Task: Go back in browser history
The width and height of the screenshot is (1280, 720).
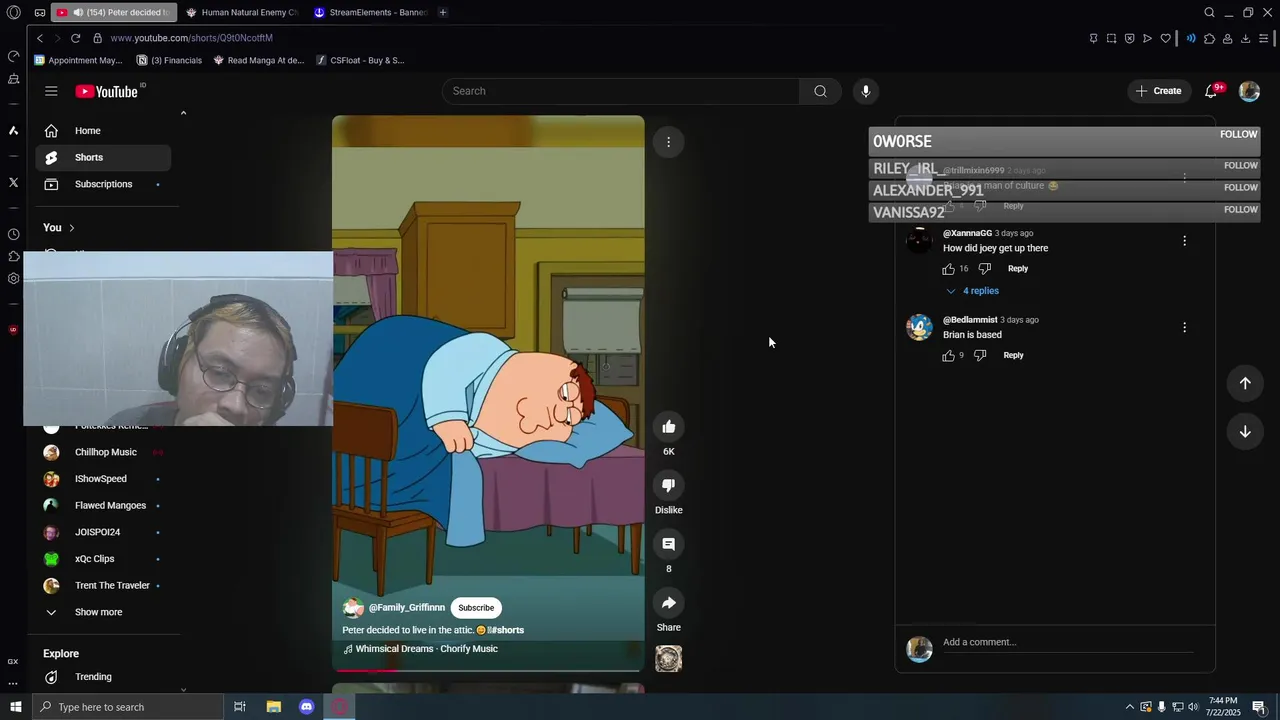Action: (40, 38)
